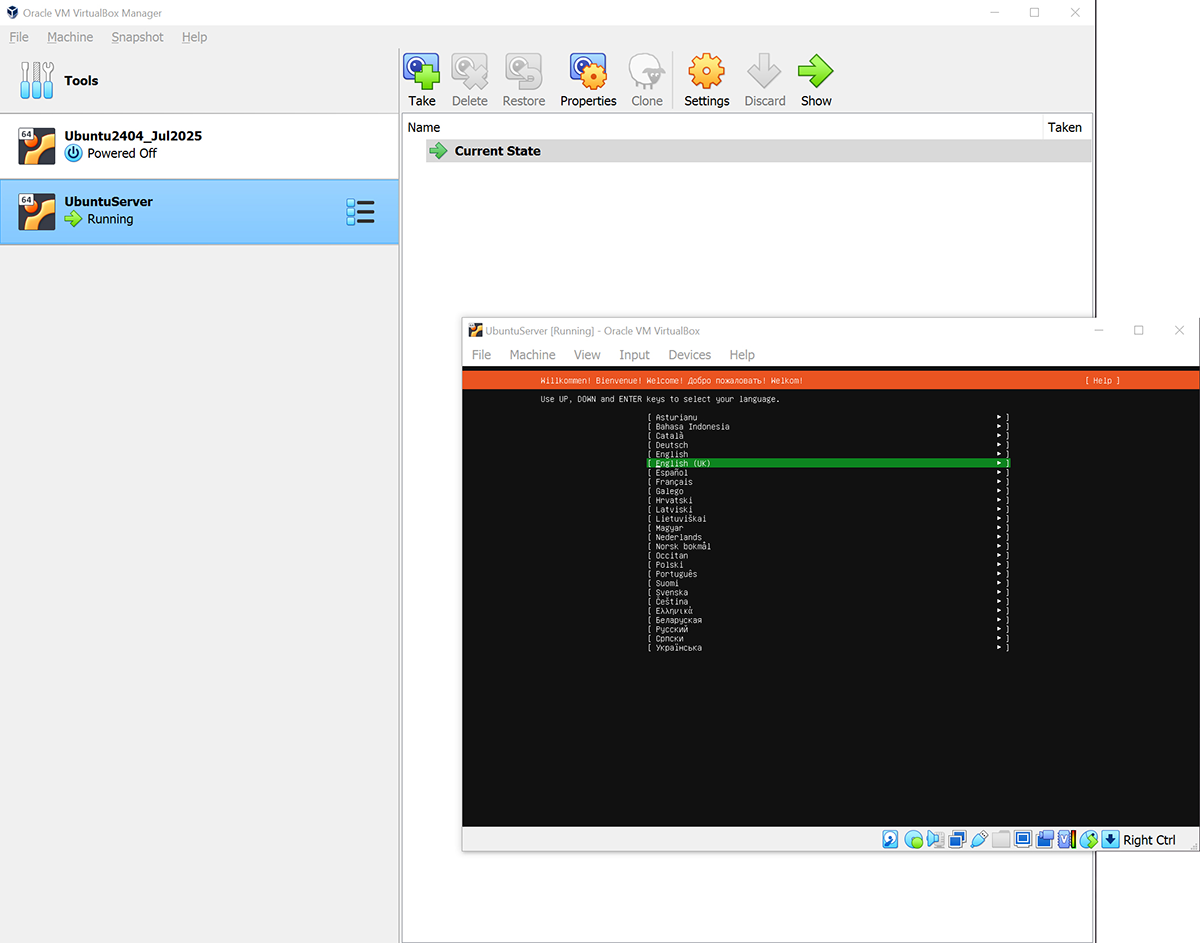The image size is (1200, 943).
Task: Choose the Português language option
Action: [x=828, y=574]
